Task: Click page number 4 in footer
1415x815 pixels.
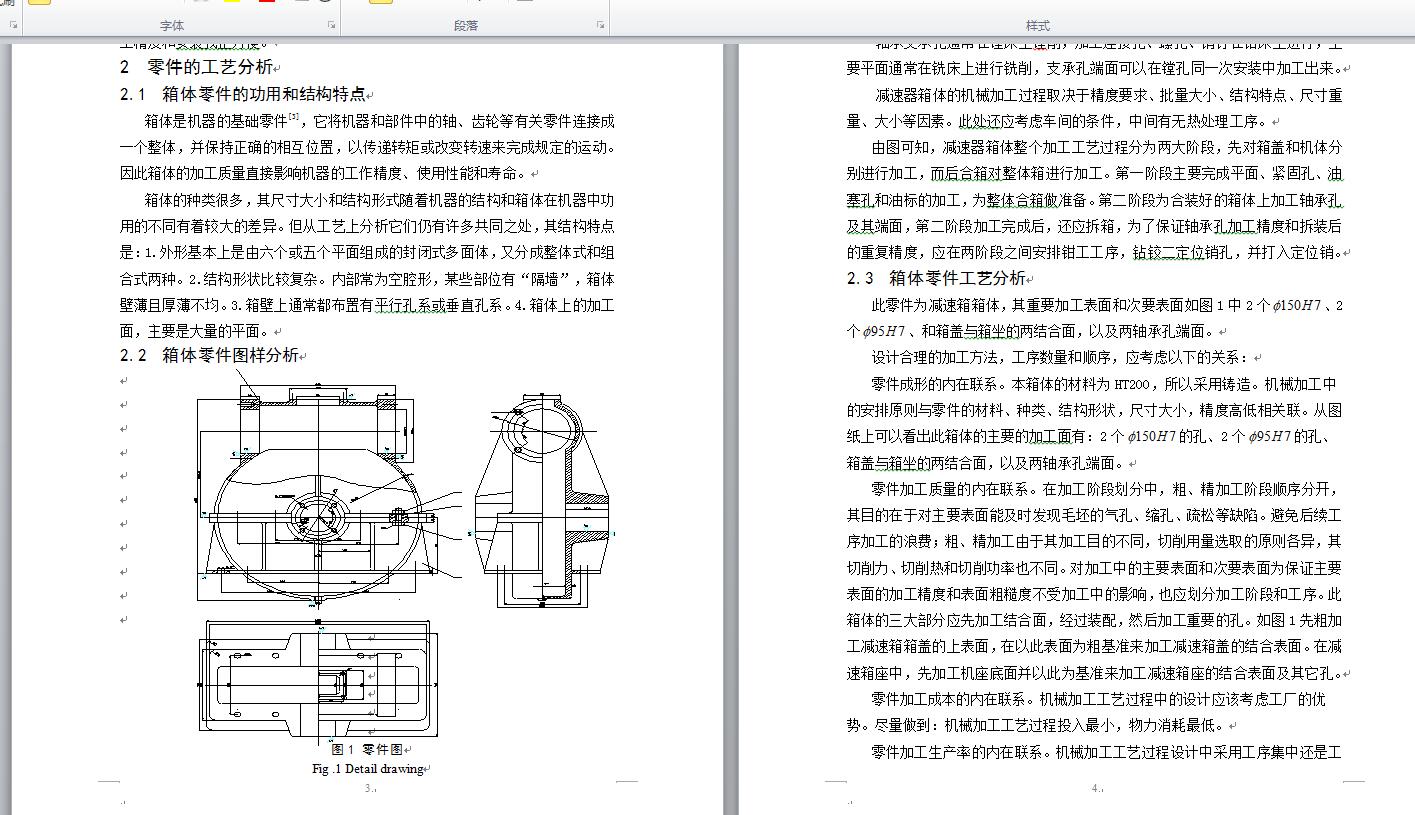Action: coord(1095,789)
